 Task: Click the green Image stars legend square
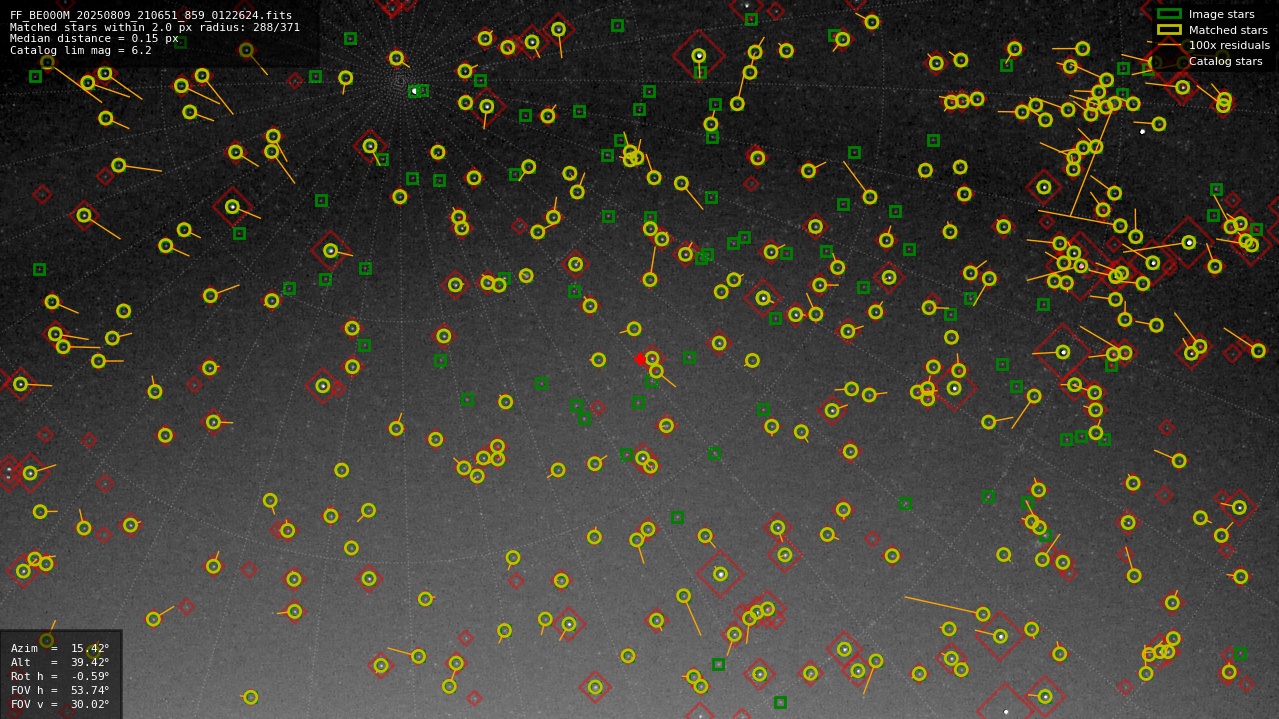tap(1169, 14)
